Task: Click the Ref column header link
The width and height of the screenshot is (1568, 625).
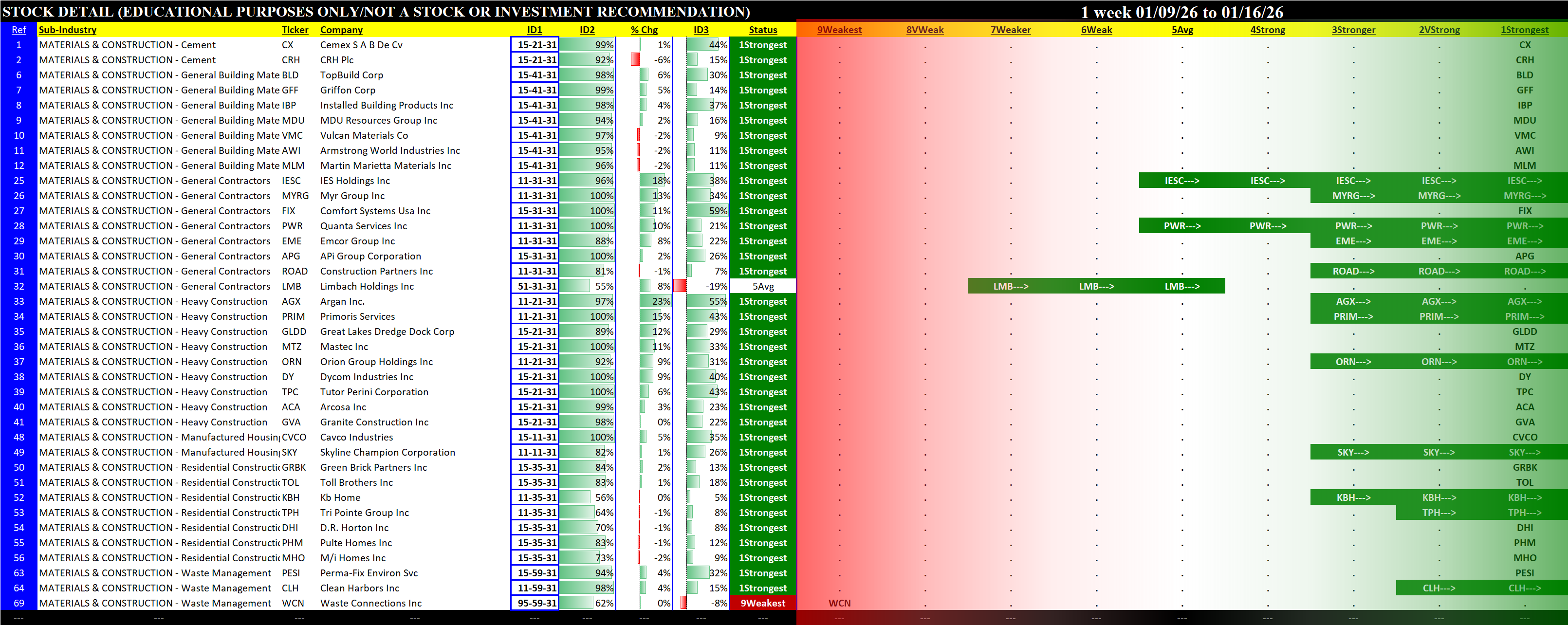Action: (x=19, y=30)
